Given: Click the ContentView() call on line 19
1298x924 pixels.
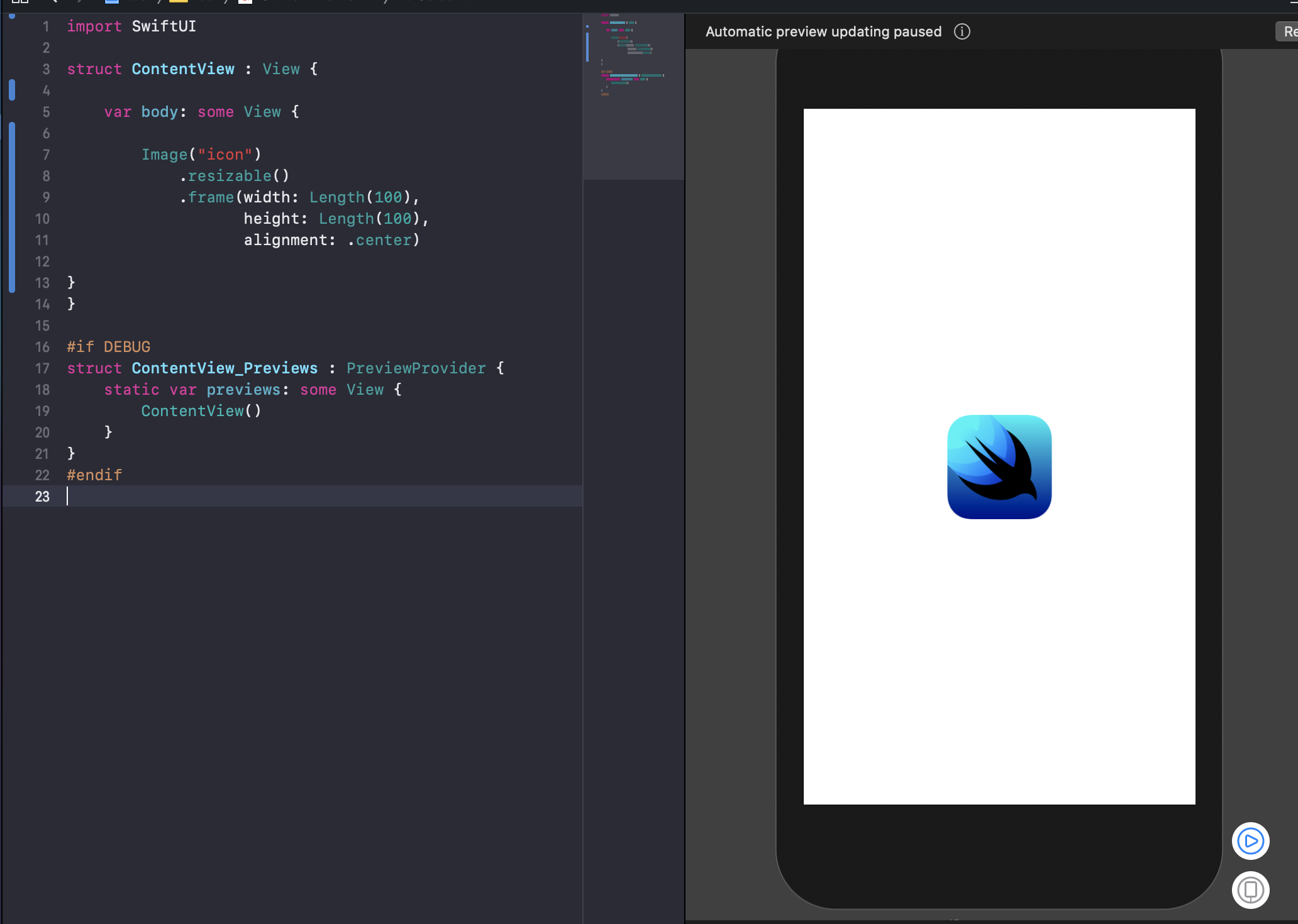Looking at the screenshot, I should click(201, 411).
